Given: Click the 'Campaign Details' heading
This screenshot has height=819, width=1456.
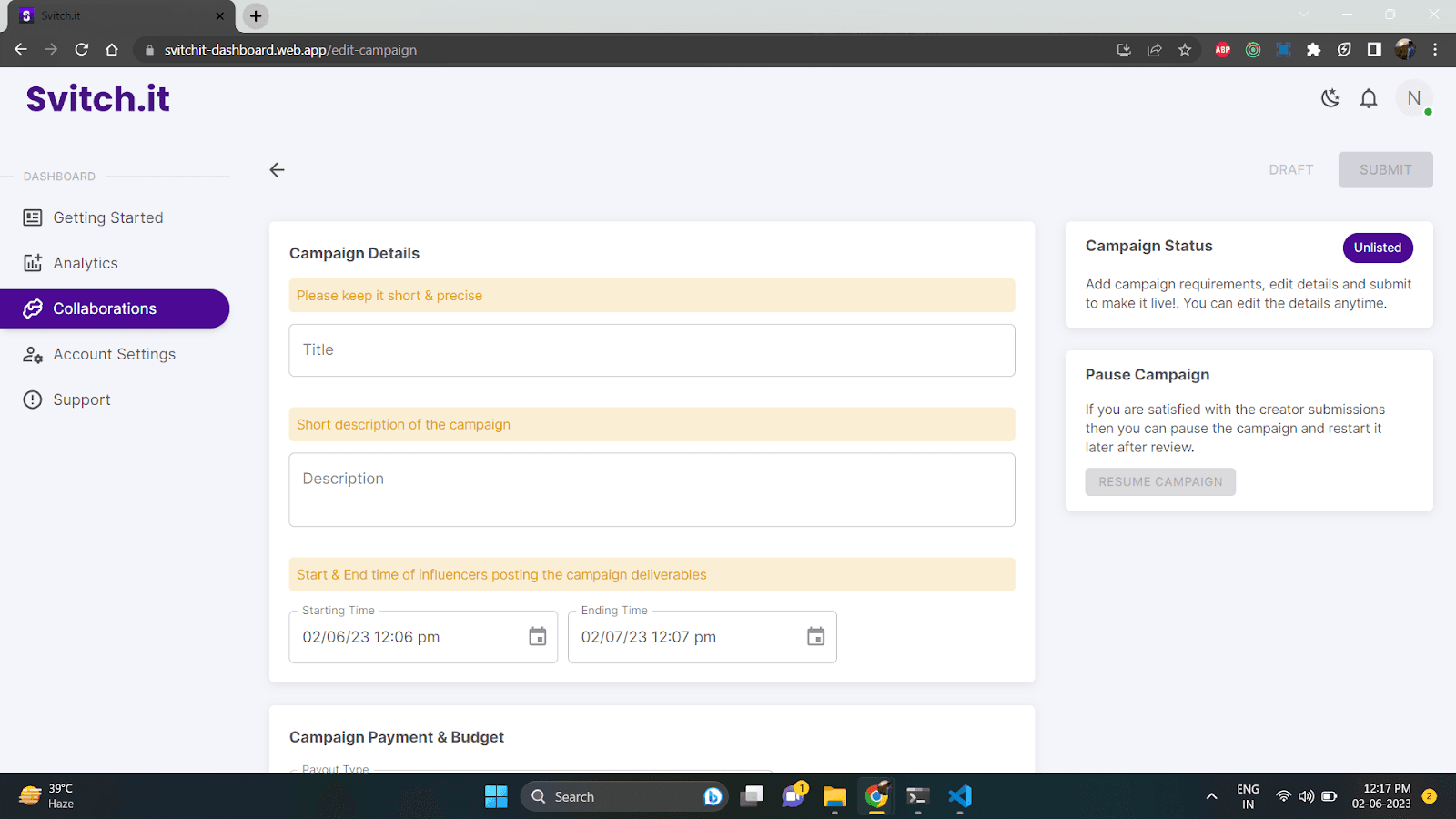Looking at the screenshot, I should click(354, 253).
